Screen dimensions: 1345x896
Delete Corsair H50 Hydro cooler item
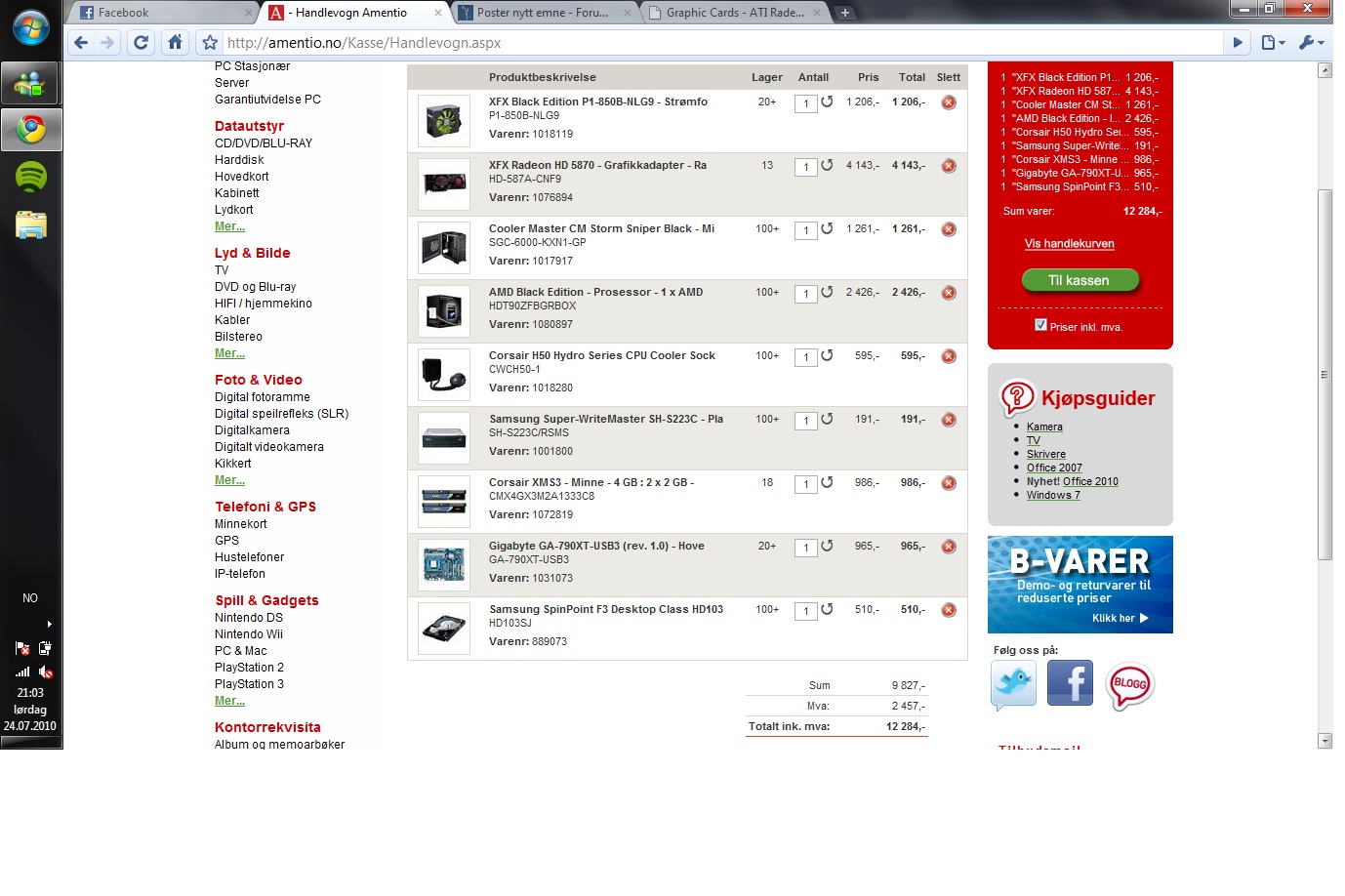pyautogui.click(x=948, y=356)
